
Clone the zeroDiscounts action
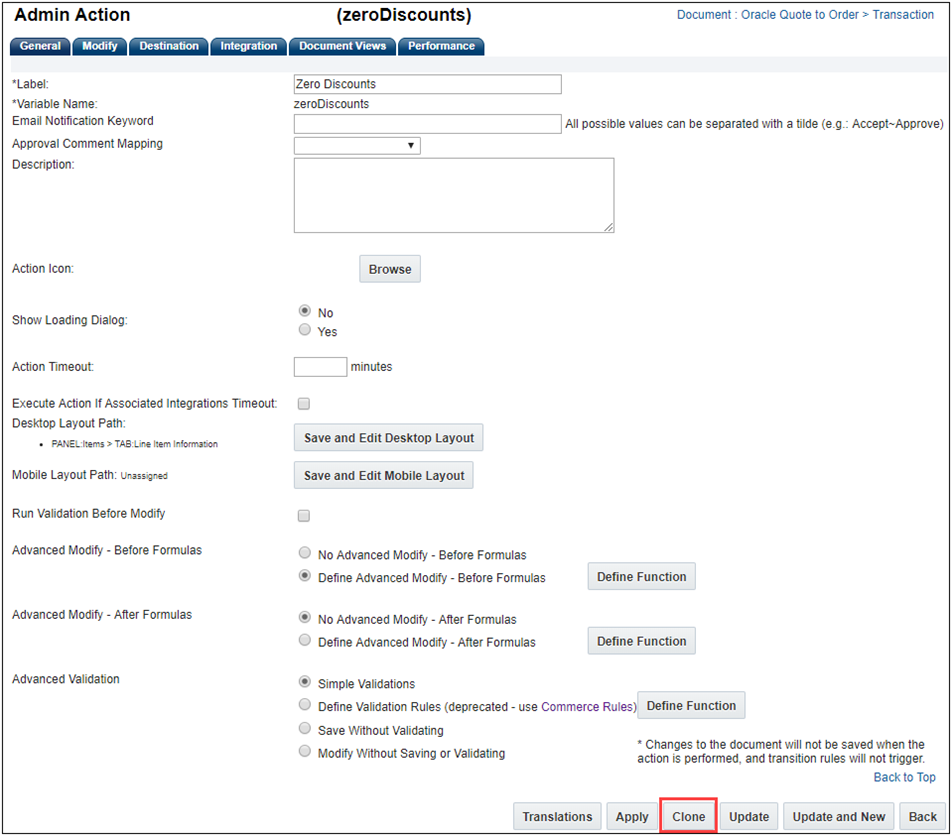pyautogui.click(x=688, y=816)
